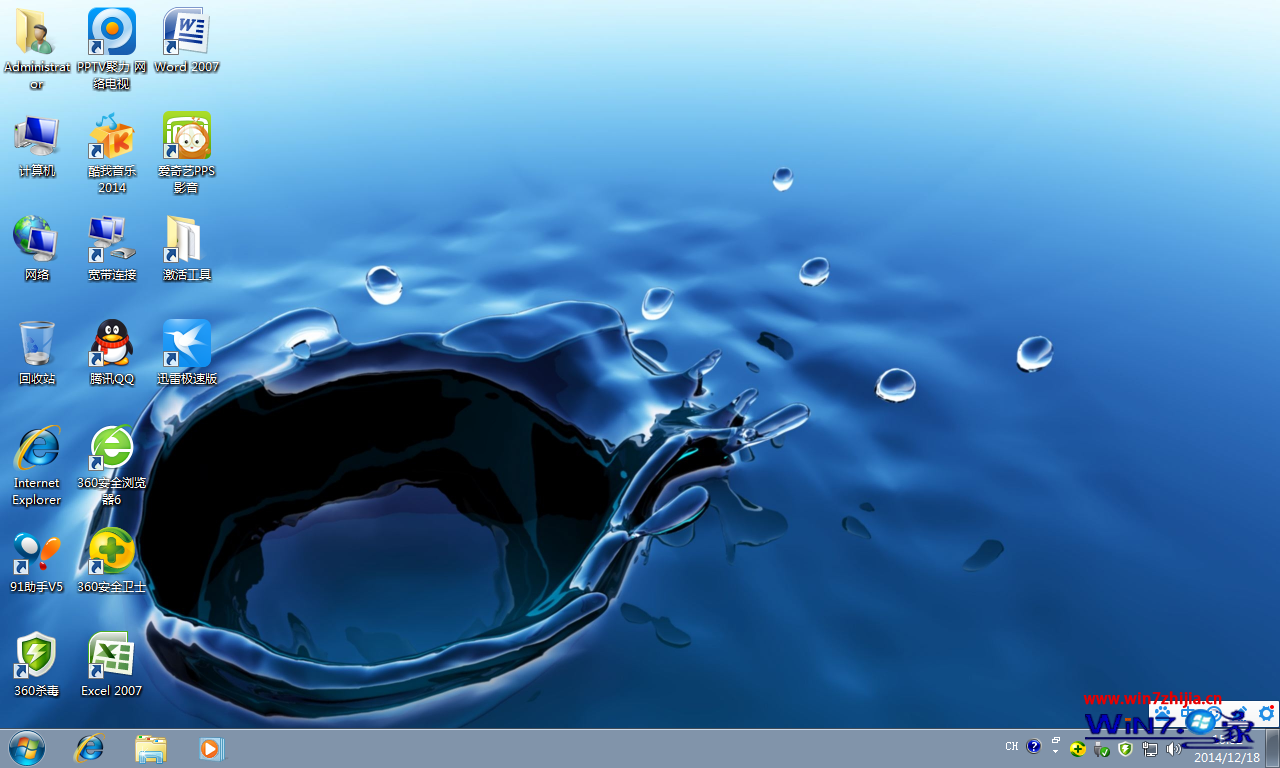Open PPTV聚力网络电视 from the desktop
The height and width of the screenshot is (768, 1280).
pyautogui.click(x=111, y=31)
